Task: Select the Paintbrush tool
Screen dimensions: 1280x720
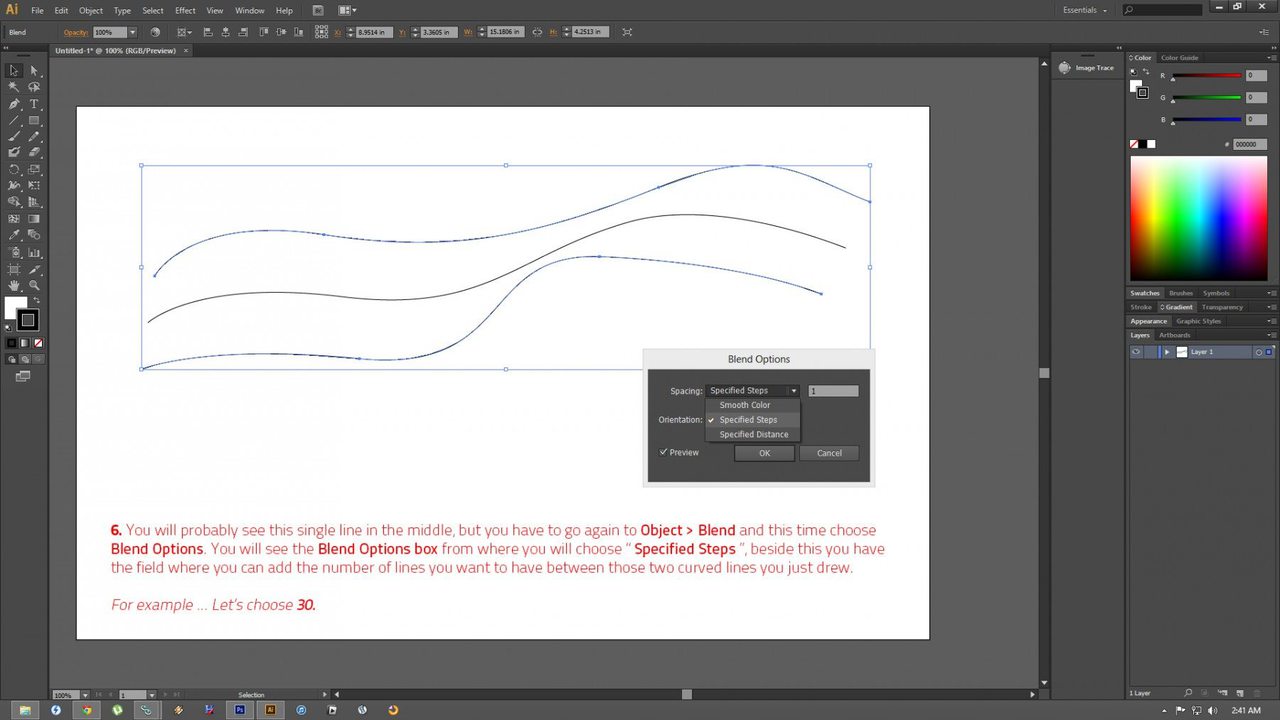Action: tap(14, 136)
